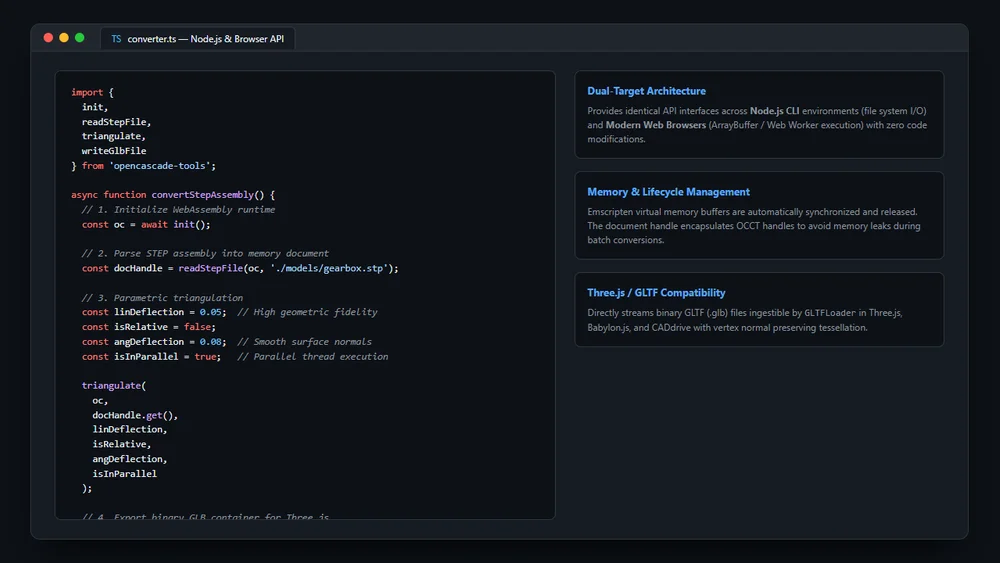Image resolution: width=1000 pixels, height=563 pixels.
Task: Click the red close window dot
Action: [x=48, y=38]
